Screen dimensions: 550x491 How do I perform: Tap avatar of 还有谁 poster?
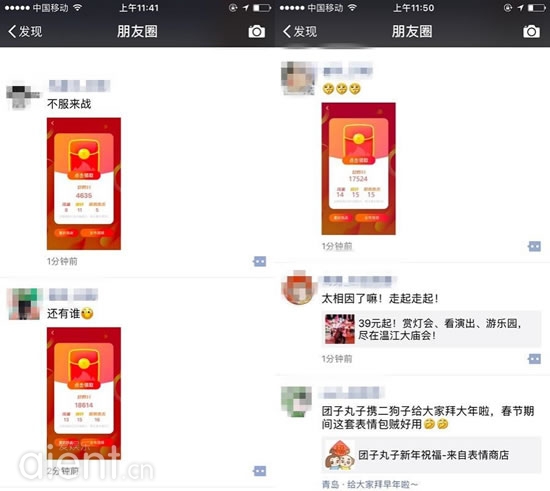pyautogui.click(x=25, y=304)
